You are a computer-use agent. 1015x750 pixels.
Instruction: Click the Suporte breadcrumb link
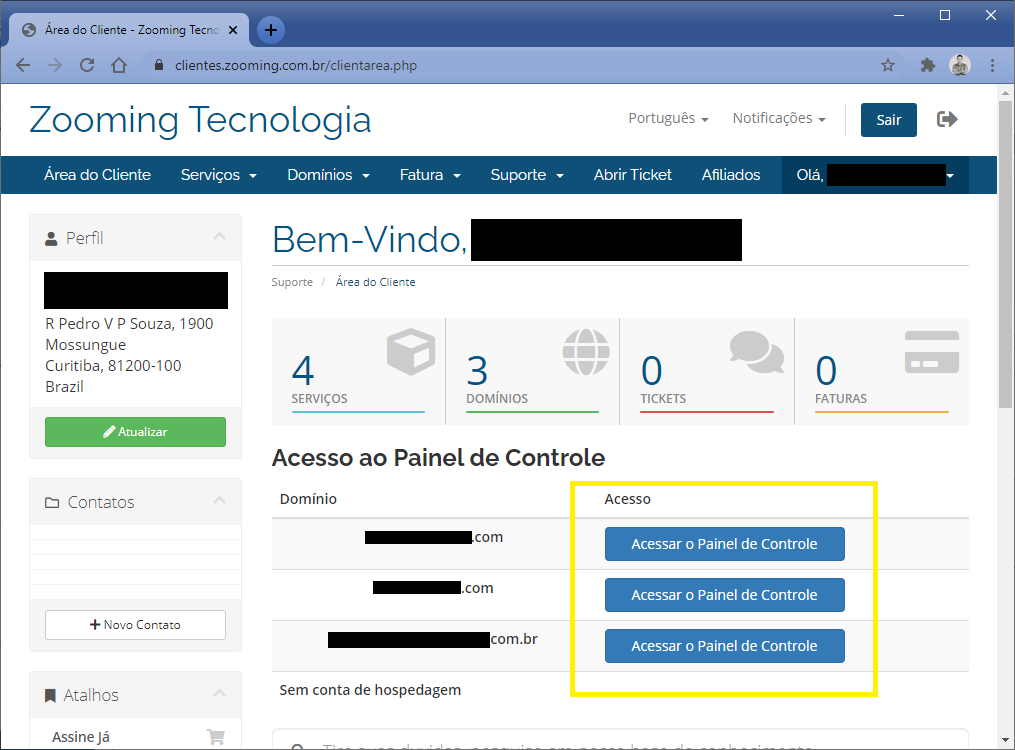pyautogui.click(x=292, y=282)
